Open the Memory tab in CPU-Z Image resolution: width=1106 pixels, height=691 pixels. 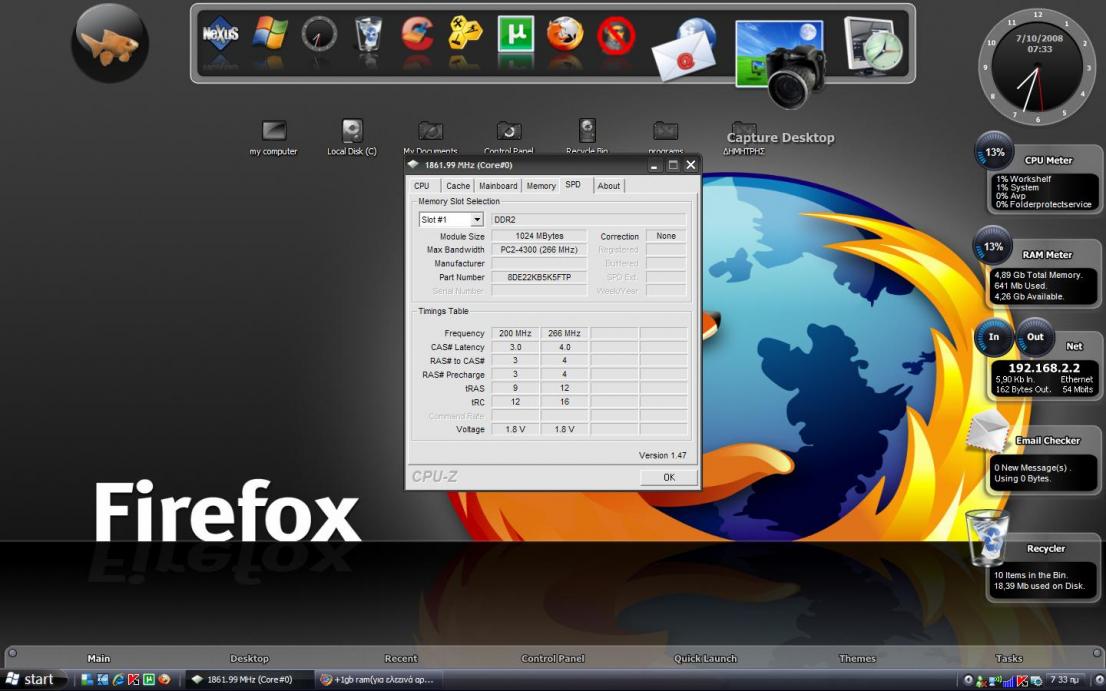541,185
